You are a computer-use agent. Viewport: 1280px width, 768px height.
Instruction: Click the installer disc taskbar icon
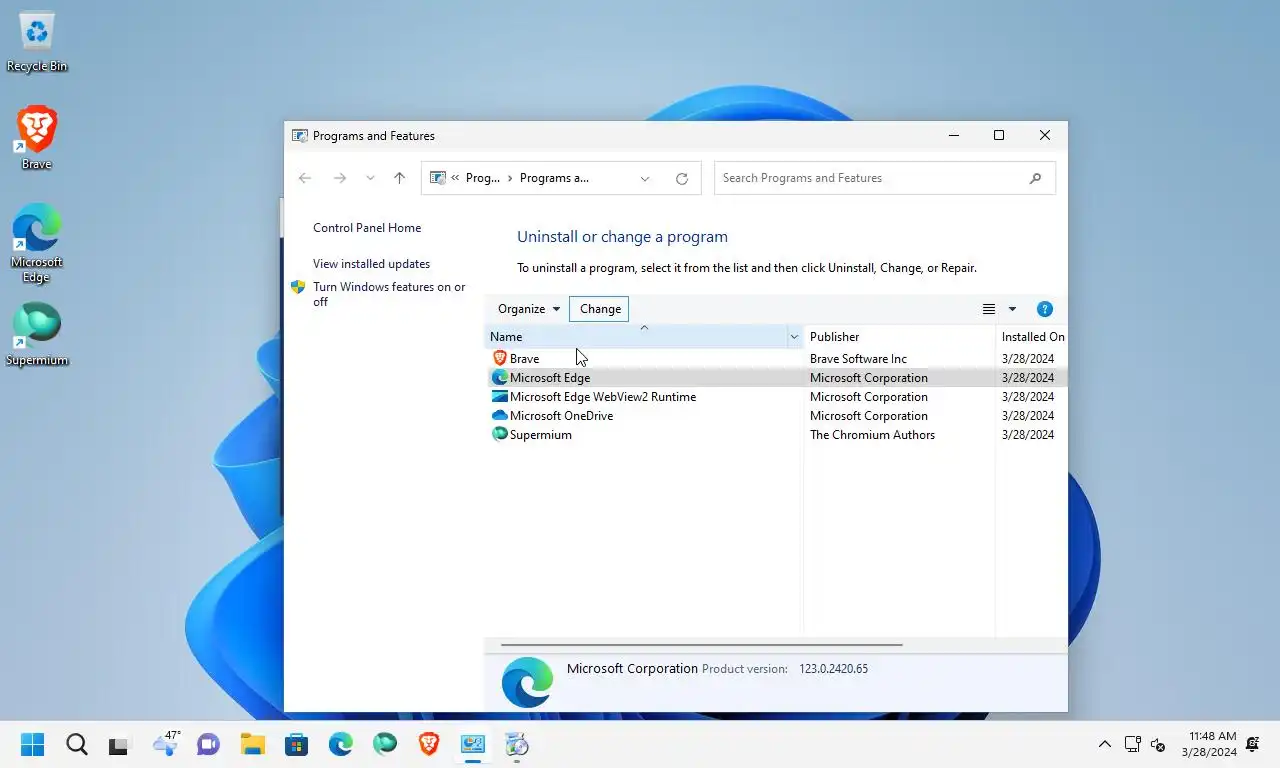click(517, 744)
